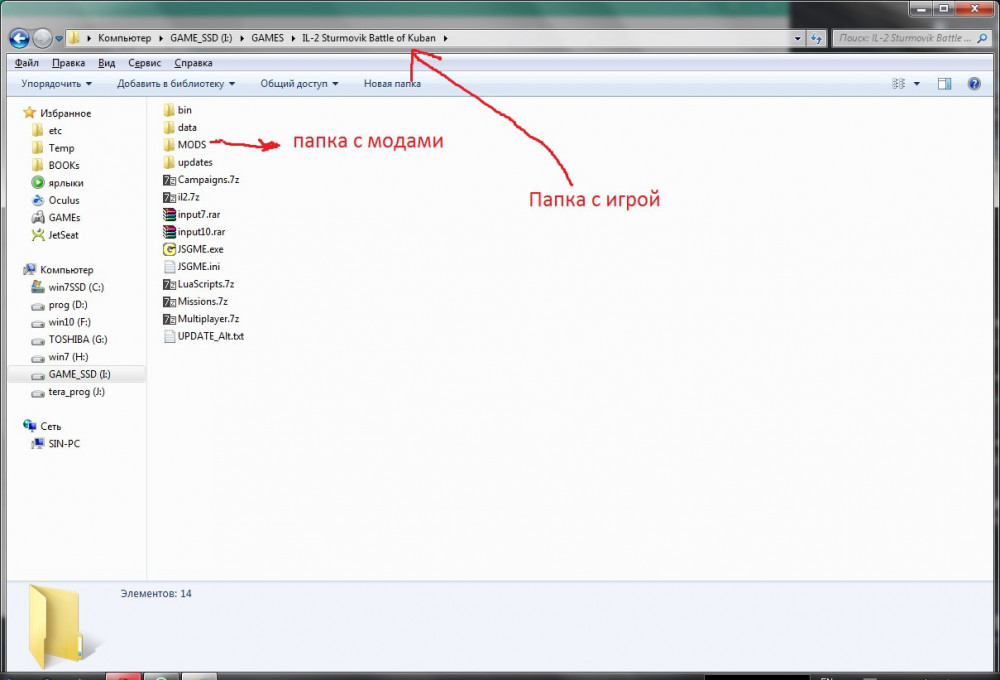The height and width of the screenshot is (680, 1000).
Task: Open the Вид menu
Action: point(107,63)
